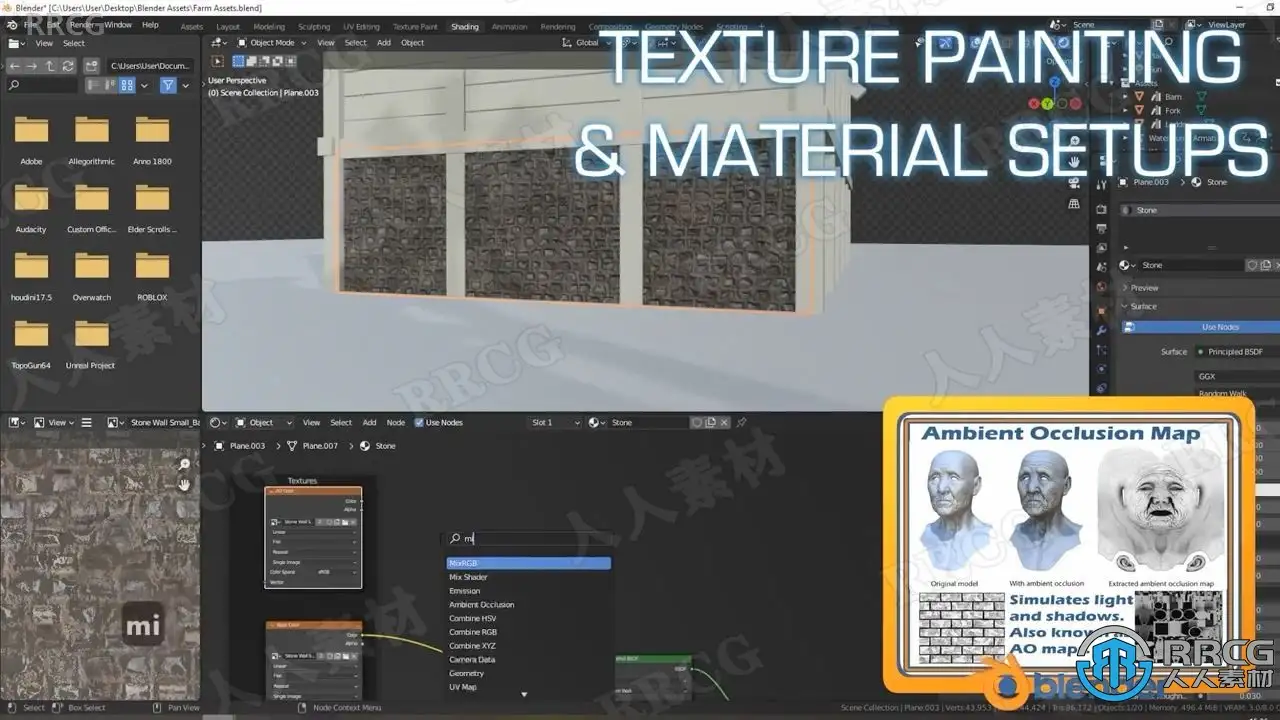Click pan hand in image editor
The width and height of the screenshot is (1280, 720).
[184, 485]
